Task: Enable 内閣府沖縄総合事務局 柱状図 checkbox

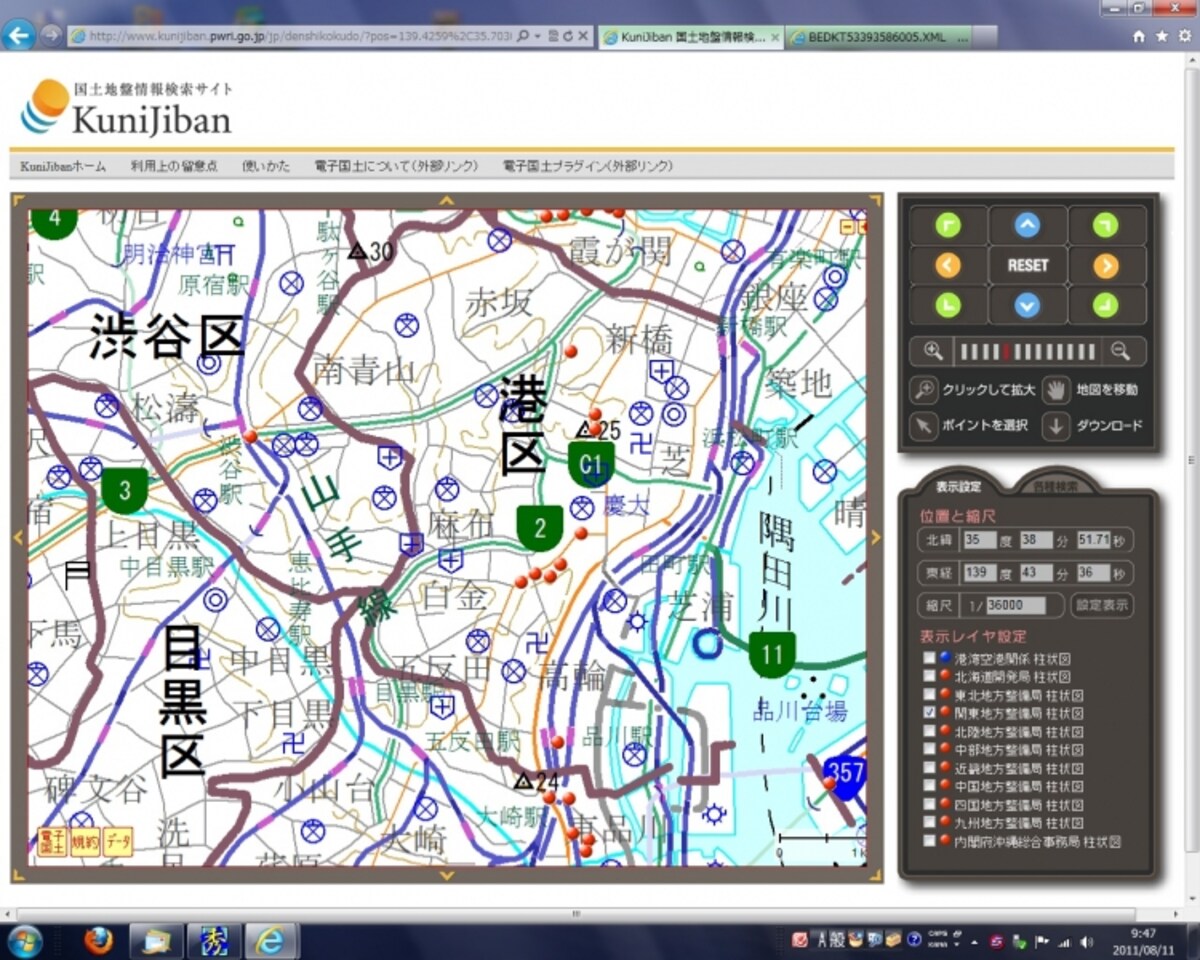Action: [930, 841]
